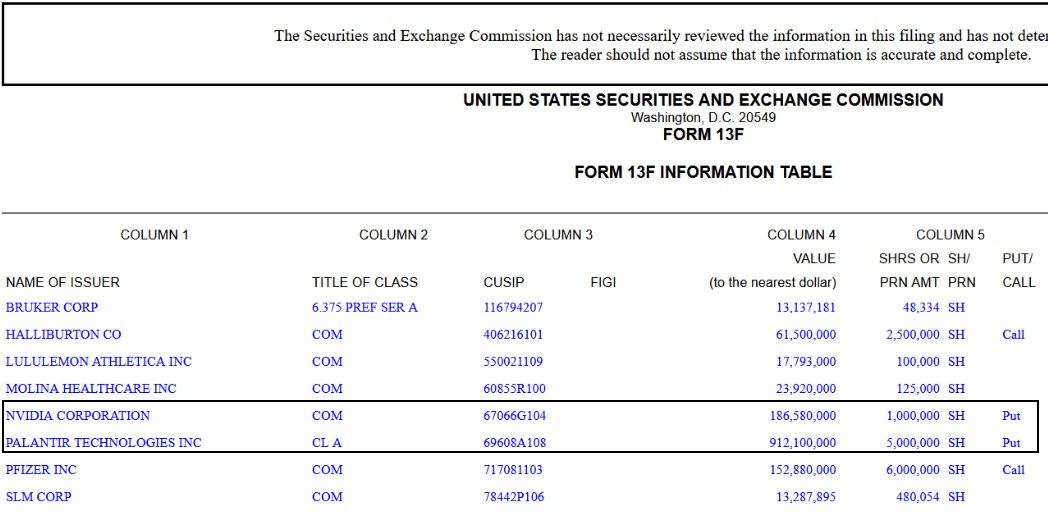The image size is (1048, 527).
Task: Click Put in the NVIDIA row
Action: tap(1011, 415)
